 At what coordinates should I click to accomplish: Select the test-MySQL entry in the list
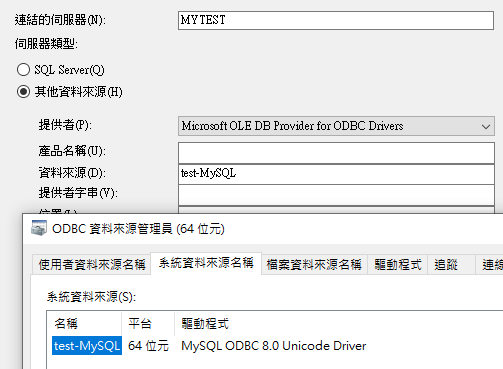click(x=87, y=346)
